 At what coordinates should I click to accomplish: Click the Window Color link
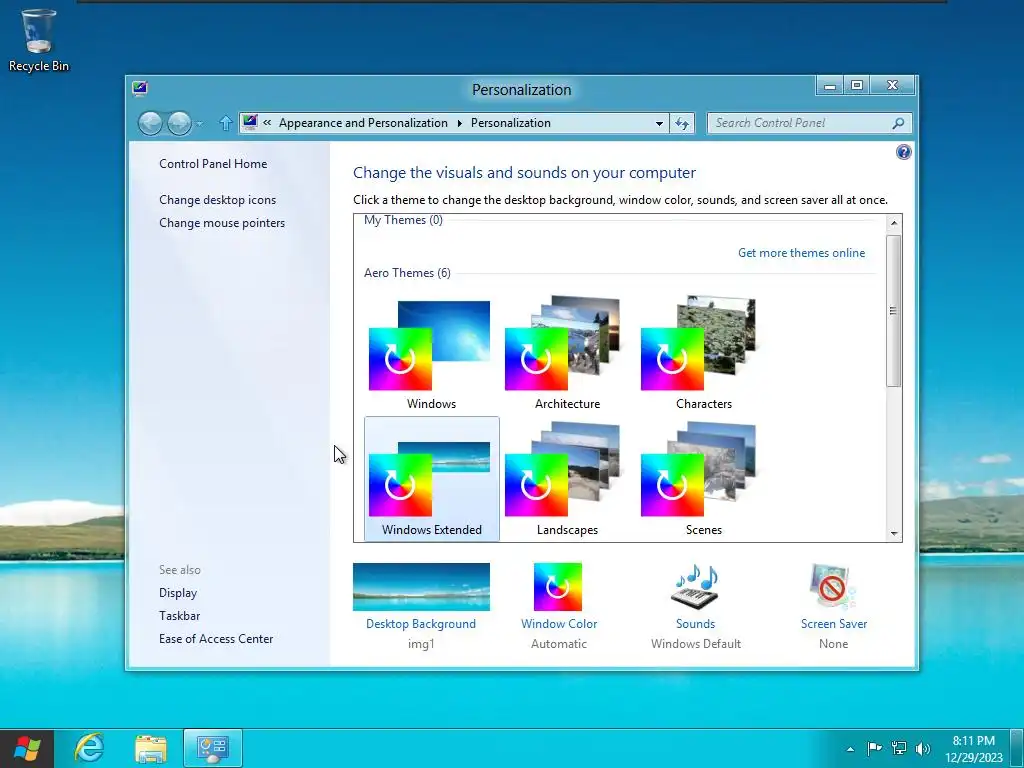pyautogui.click(x=559, y=624)
